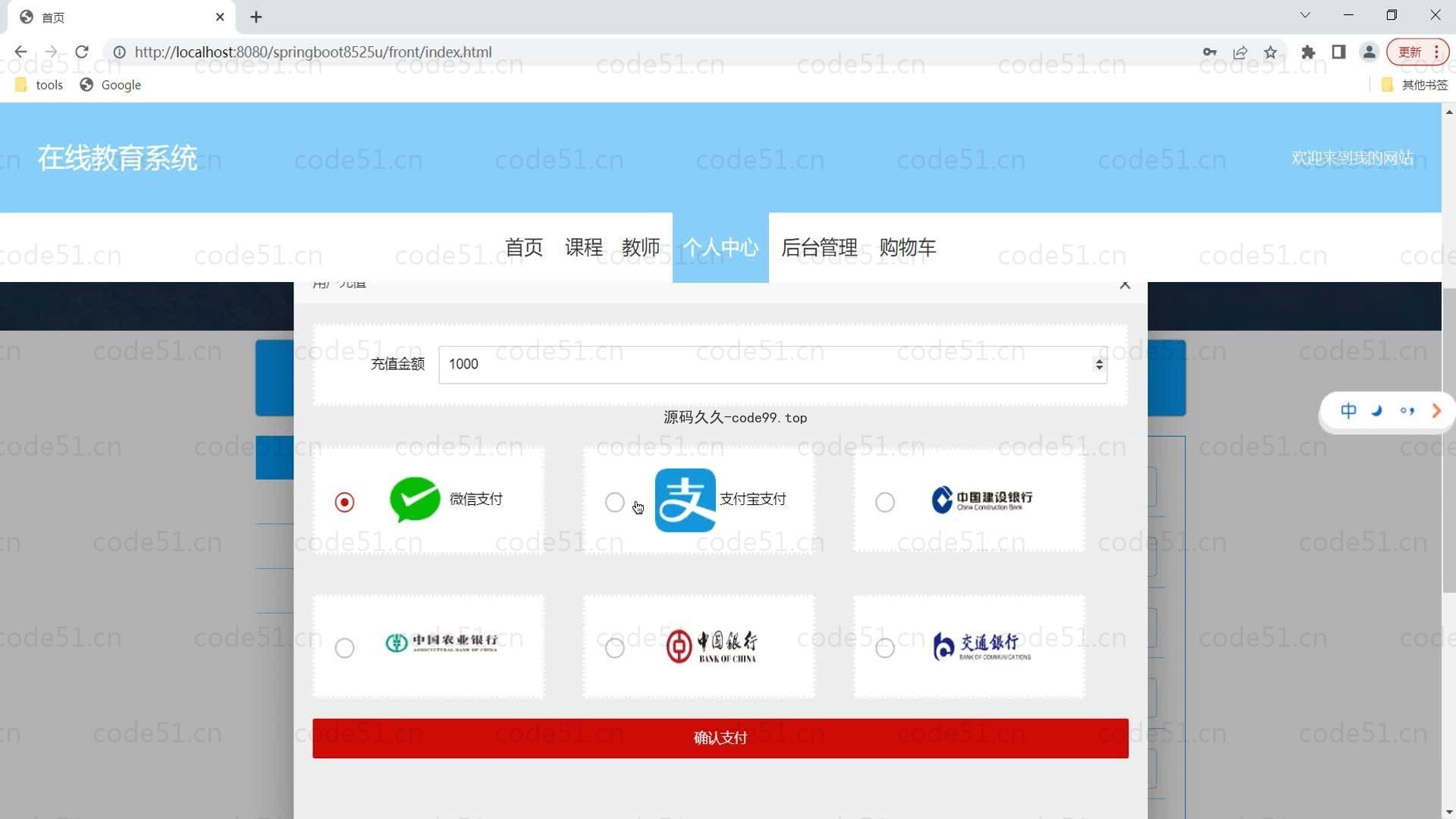The image size is (1456, 819).
Task: Open the 个人中心 navigation tab
Action: pos(720,247)
